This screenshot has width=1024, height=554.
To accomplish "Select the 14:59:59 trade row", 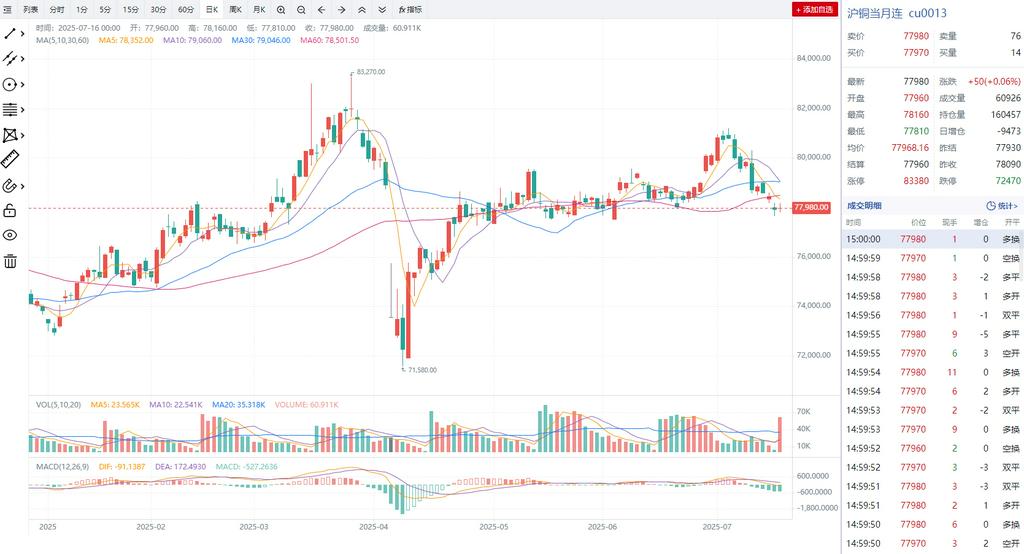I will (x=933, y=258).
